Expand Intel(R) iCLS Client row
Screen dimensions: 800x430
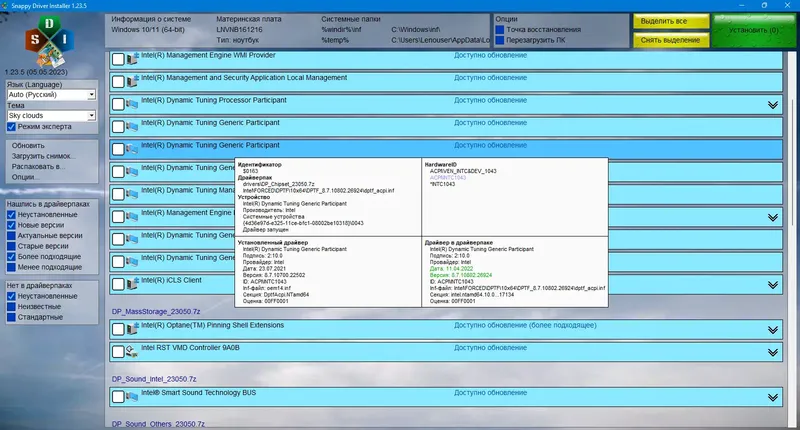click(773, 285)
